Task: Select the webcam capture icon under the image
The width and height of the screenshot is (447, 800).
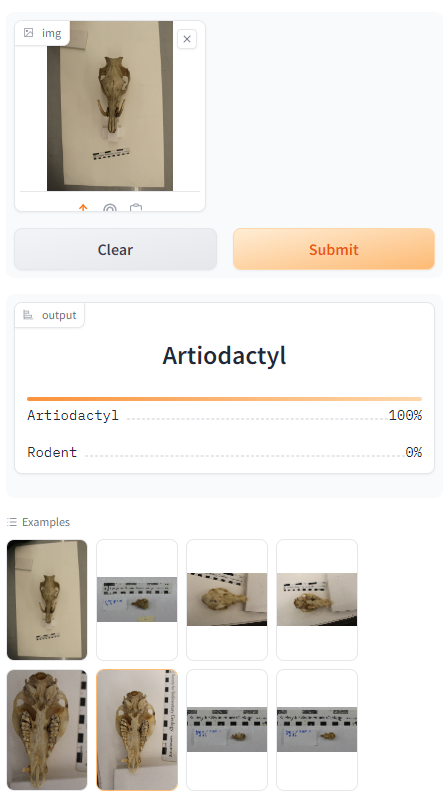Action: pos(110,208)
